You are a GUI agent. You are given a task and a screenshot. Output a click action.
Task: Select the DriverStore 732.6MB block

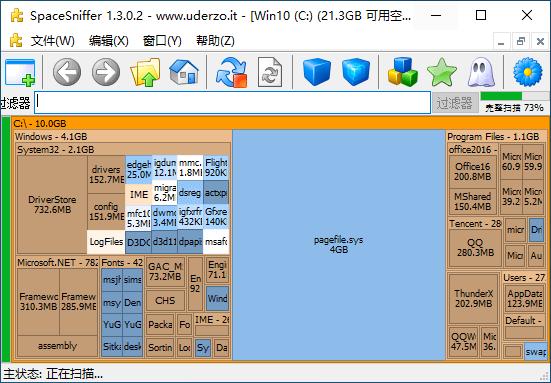click(x=52, y=205)
